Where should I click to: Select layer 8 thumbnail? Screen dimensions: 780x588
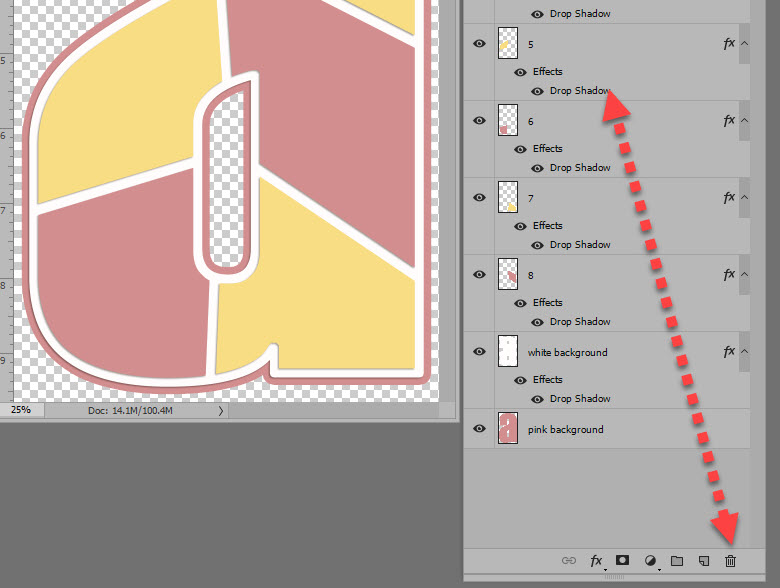508,274
